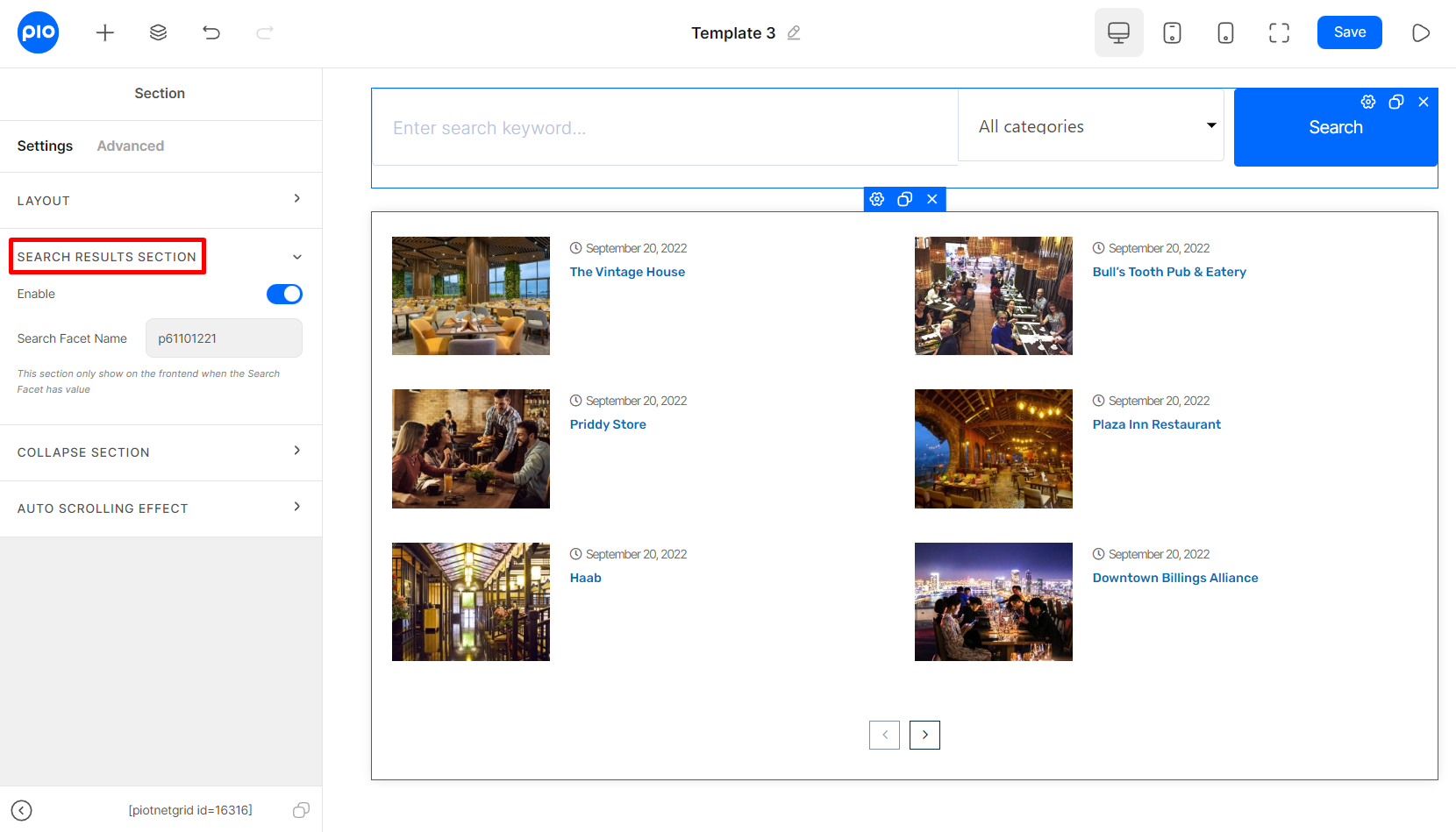1456x832 pixels.
Task: Switch to mobile preview mode
Action: [x=1224, y=32]
